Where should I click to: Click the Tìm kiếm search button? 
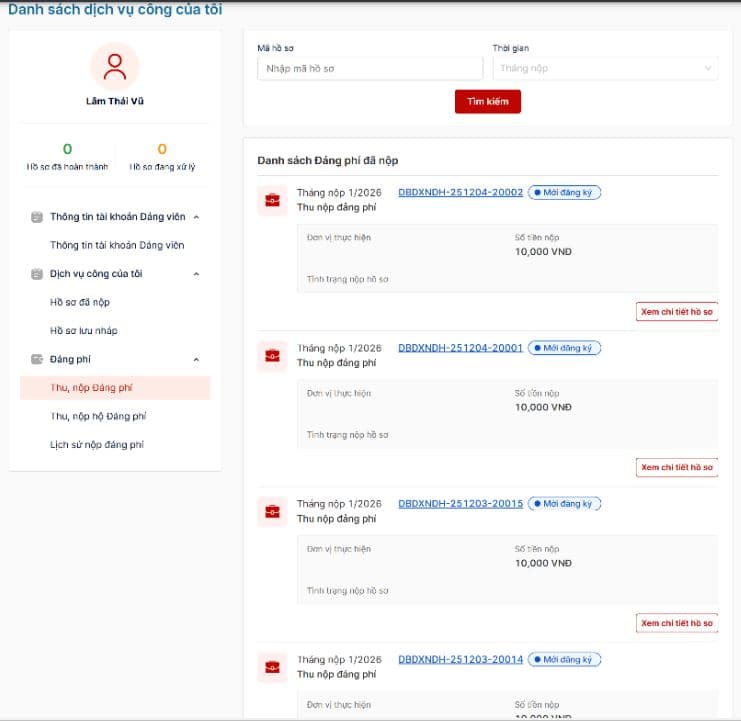click(488, 102)
